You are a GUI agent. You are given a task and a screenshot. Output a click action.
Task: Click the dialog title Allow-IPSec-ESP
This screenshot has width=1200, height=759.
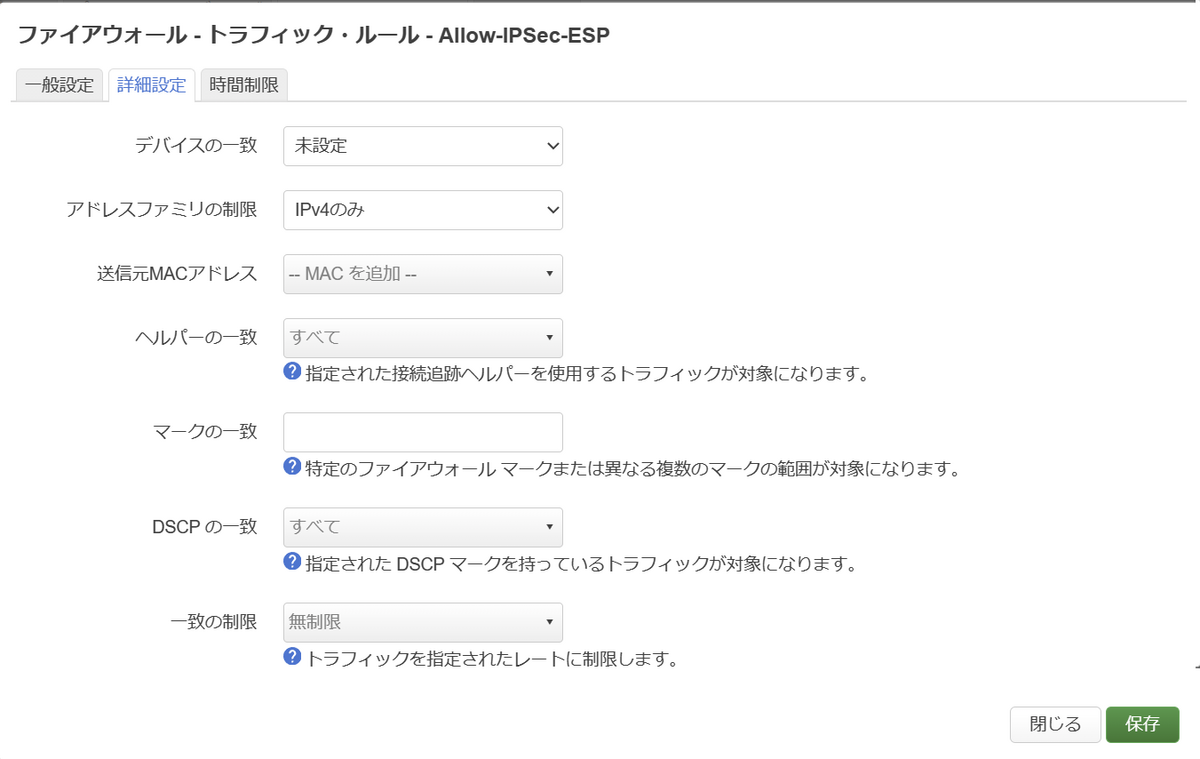[313, 35]
